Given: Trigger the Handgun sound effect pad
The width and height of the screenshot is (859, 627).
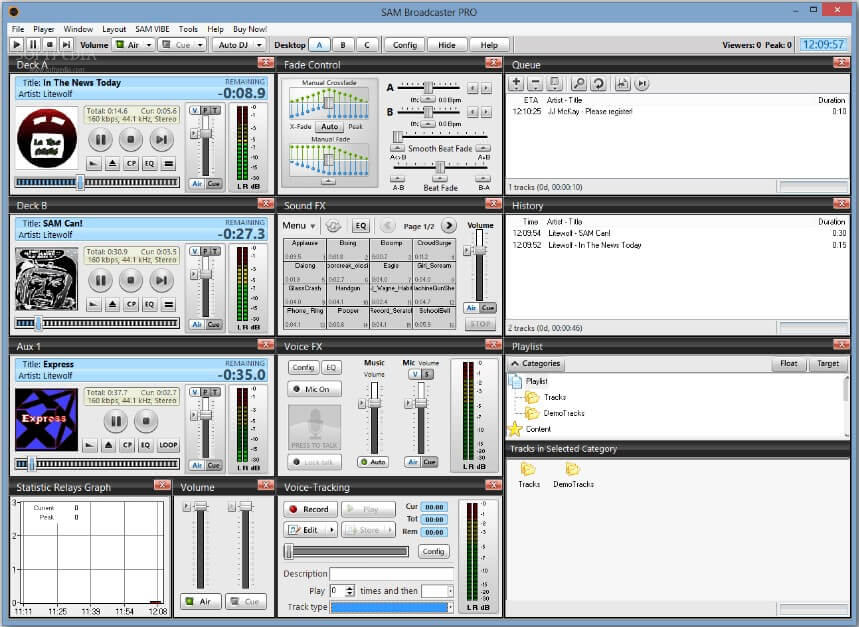Looking at the screenshot, I should (x=348, y=295).
